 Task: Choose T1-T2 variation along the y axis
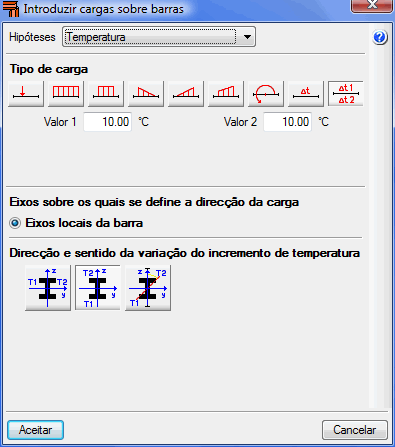tap(48, 288)
